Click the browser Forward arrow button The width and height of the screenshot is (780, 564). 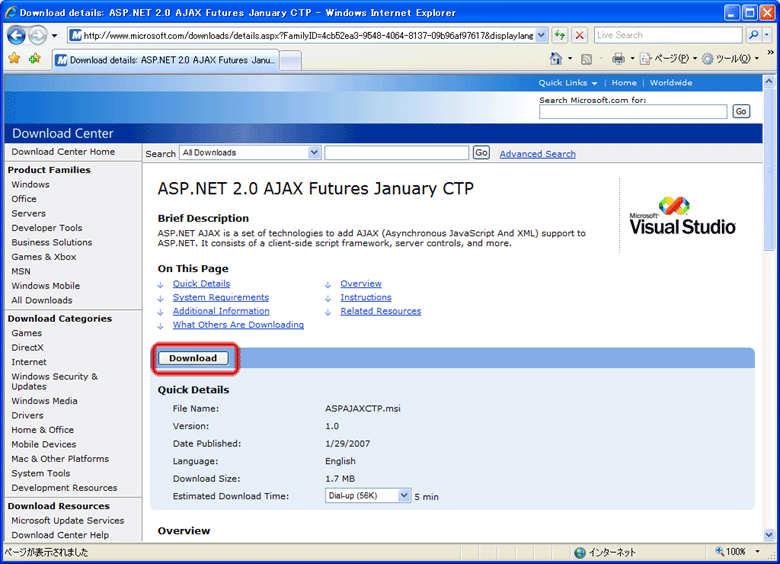(37, 35)
